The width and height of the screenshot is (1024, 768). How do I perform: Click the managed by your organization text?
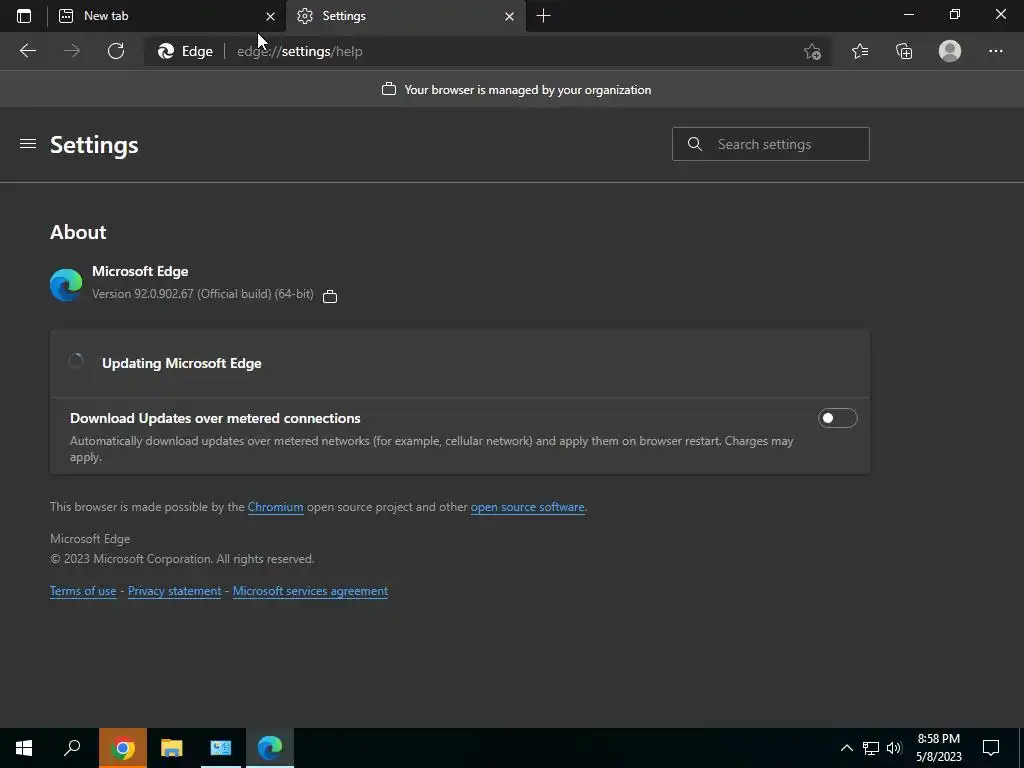[x=528, y=89]
